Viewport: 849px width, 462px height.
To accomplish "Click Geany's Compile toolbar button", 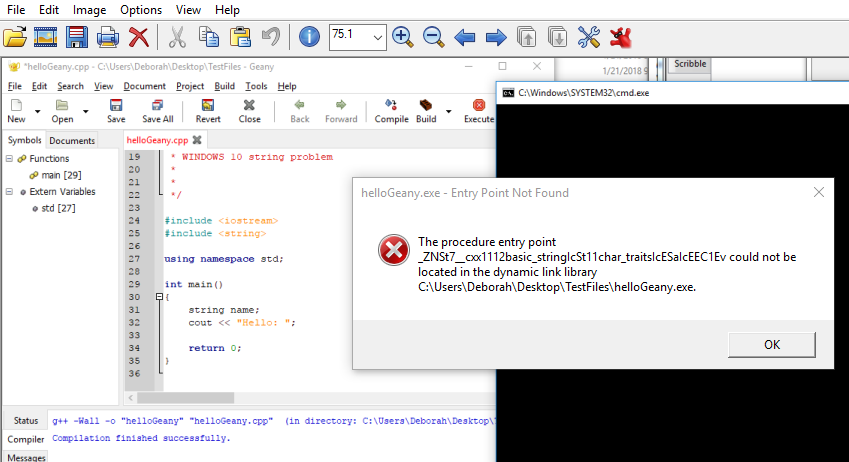I will tap(391, 110).
